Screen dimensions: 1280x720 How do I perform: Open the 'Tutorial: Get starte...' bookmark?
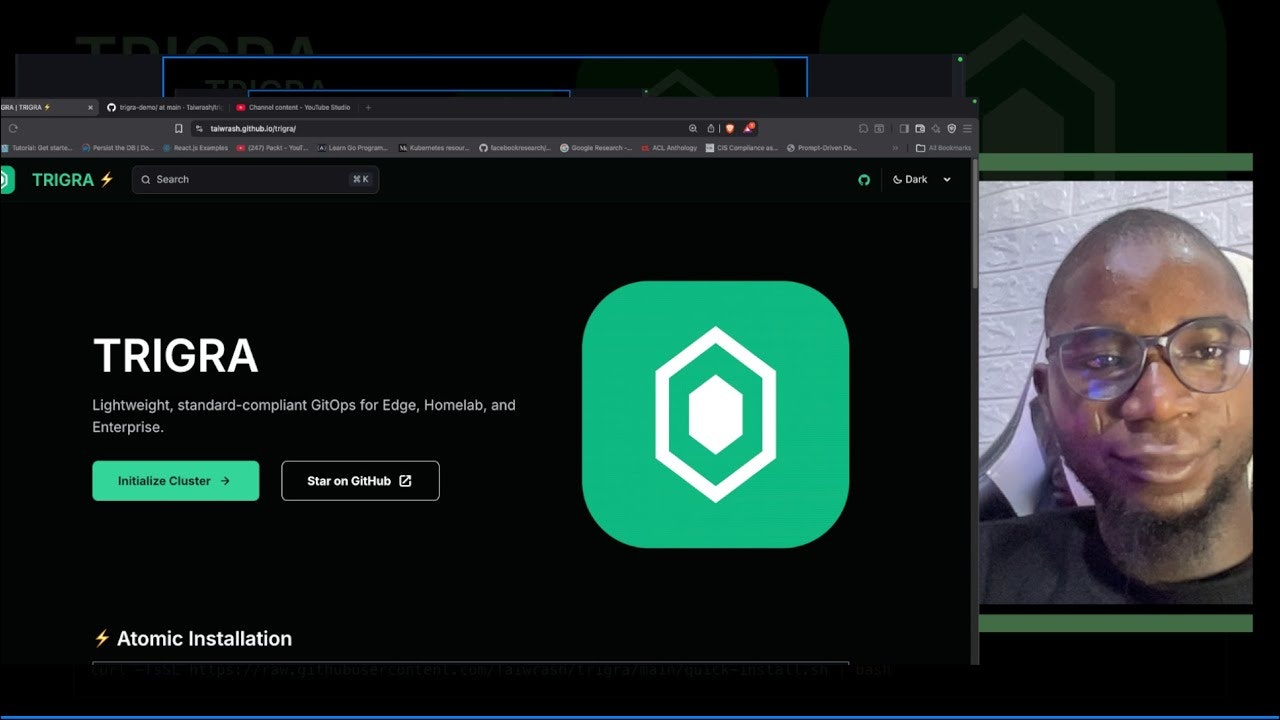37,148
